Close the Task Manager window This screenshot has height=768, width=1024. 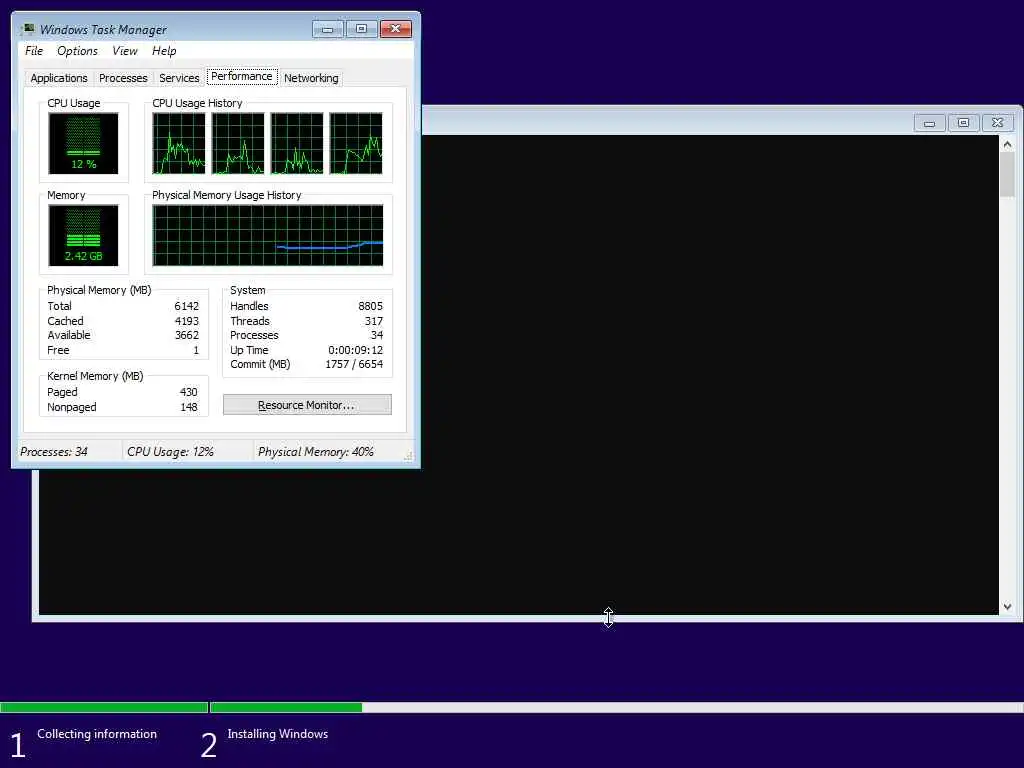[x=396, y=29]
